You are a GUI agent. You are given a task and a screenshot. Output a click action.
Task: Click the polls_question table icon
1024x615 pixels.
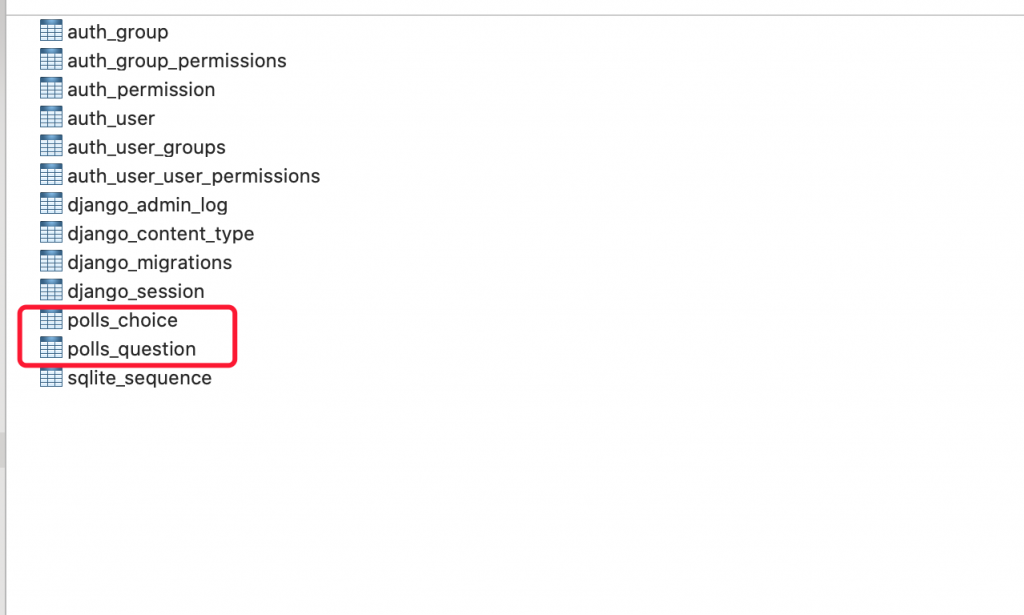click(51, 349)
